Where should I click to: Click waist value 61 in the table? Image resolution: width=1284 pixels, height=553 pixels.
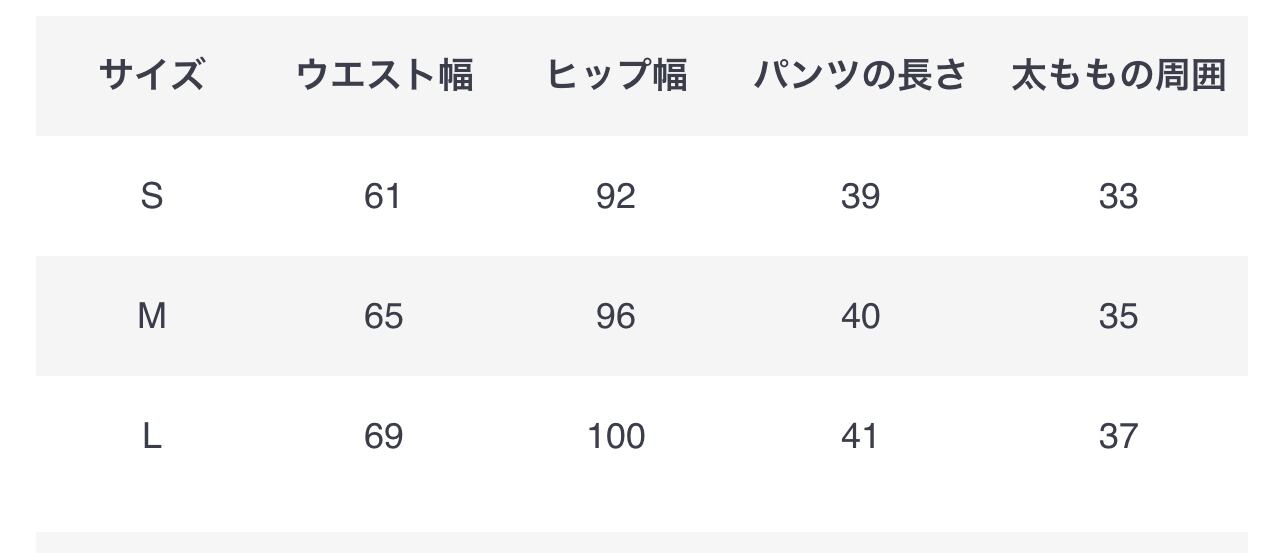point(383,196)
